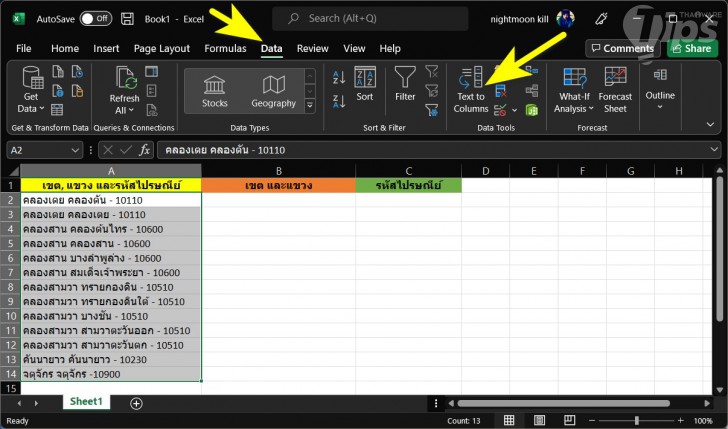Switch to Normal view in status bar
This screenshot has width=728, height=429.
click(509, 420)
